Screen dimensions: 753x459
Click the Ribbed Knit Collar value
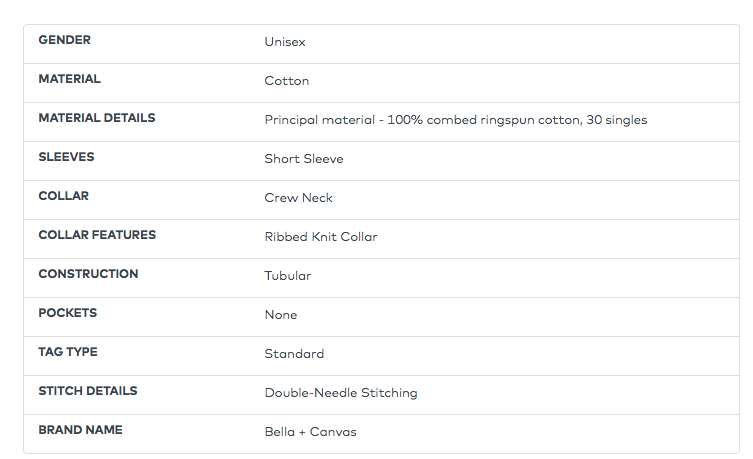321,237
